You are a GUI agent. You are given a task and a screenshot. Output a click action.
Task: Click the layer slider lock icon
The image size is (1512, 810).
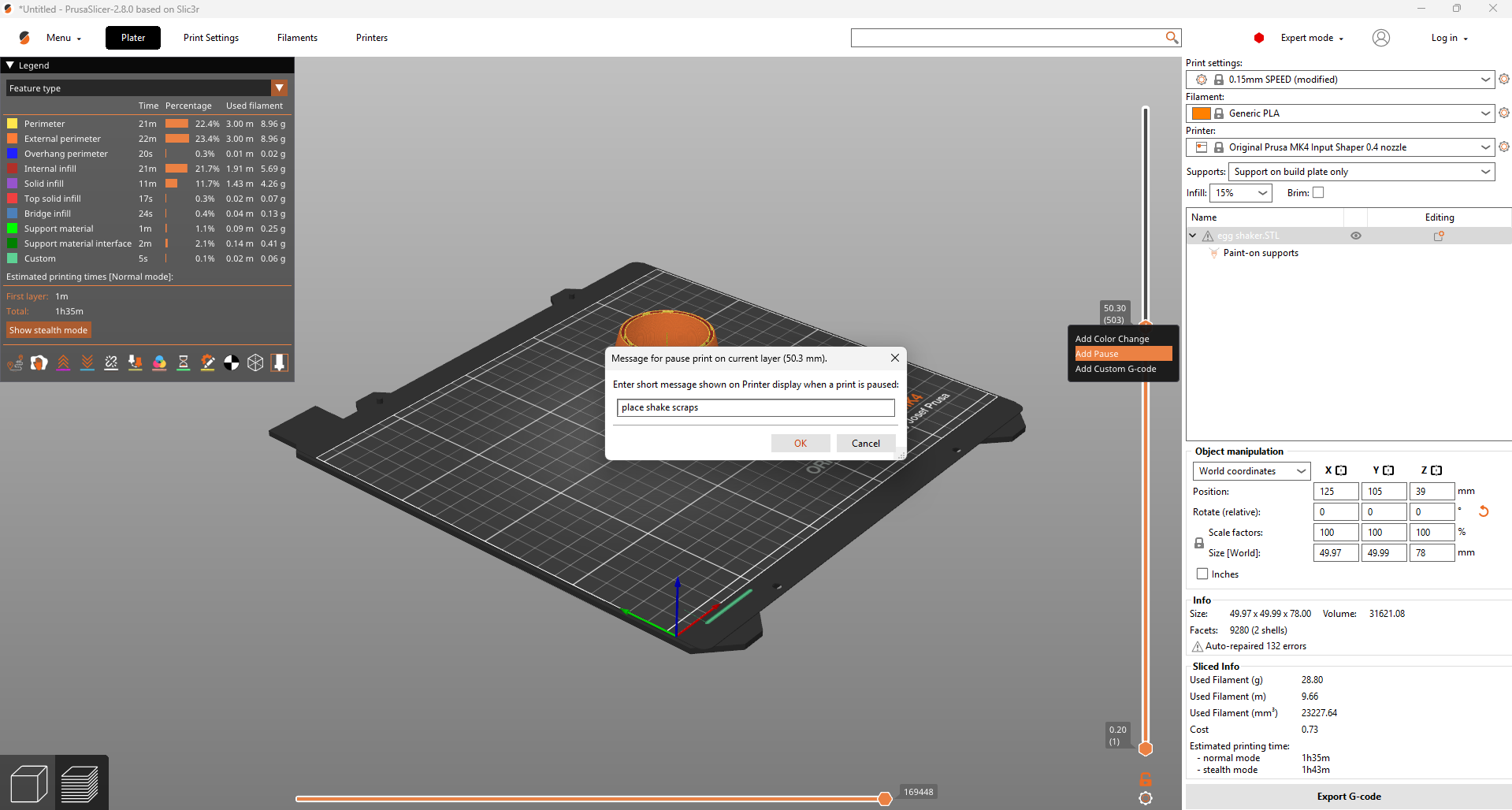[x=1146, y=779]
